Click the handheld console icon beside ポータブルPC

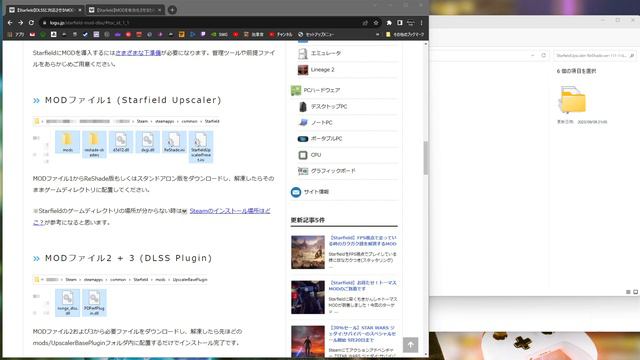pos(303,139)
